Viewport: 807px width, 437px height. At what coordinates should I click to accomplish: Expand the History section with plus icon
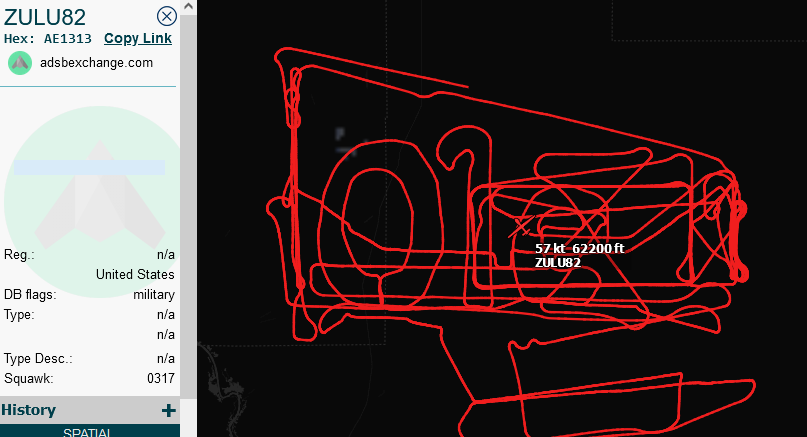168,410
